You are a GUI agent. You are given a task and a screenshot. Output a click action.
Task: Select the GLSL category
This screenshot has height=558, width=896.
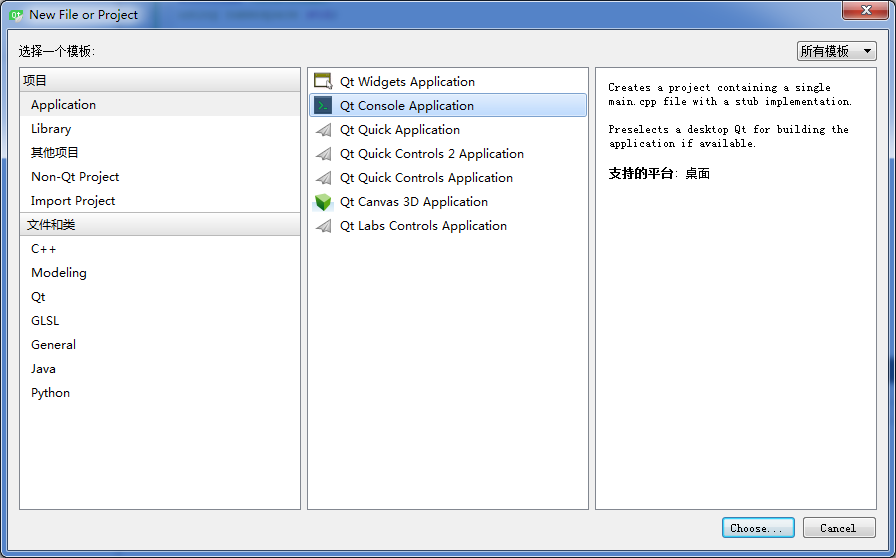tap(160, 321)
